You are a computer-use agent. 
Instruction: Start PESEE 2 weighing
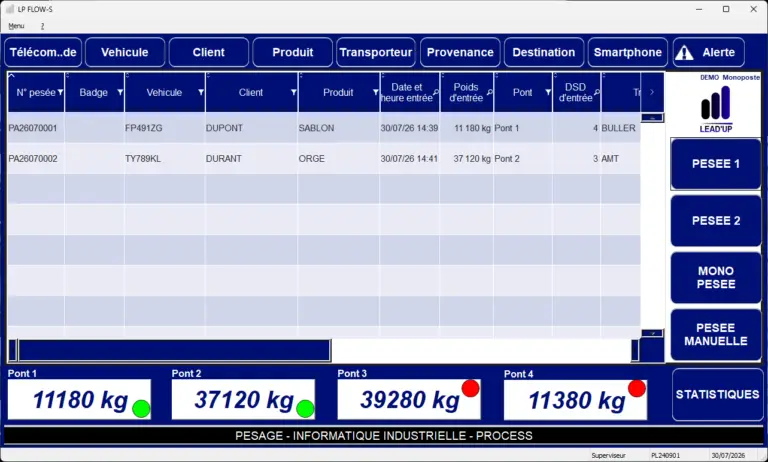pyautogui.click(x=716, y=221)
